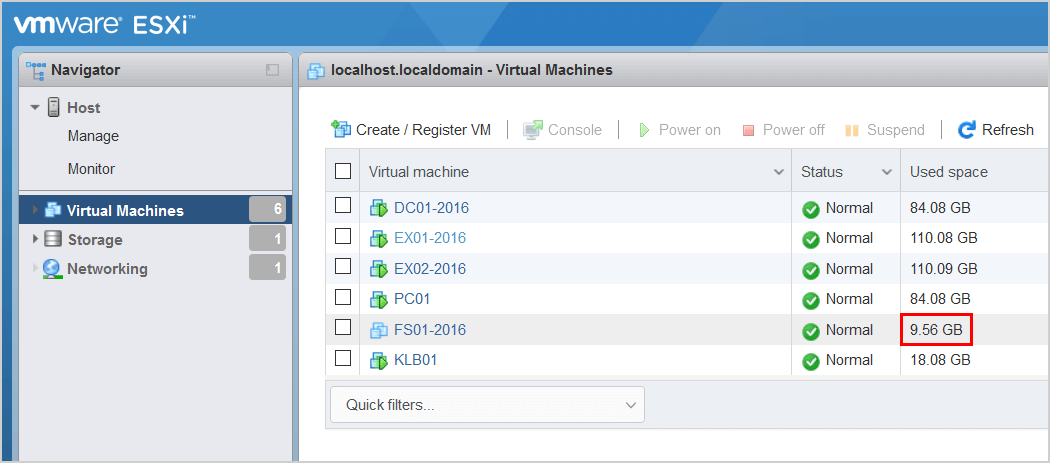Screen dimensions: 1050x463
Task: Open the Virtual machine column dropdown arrow
Action: click(x=779, y=172)
